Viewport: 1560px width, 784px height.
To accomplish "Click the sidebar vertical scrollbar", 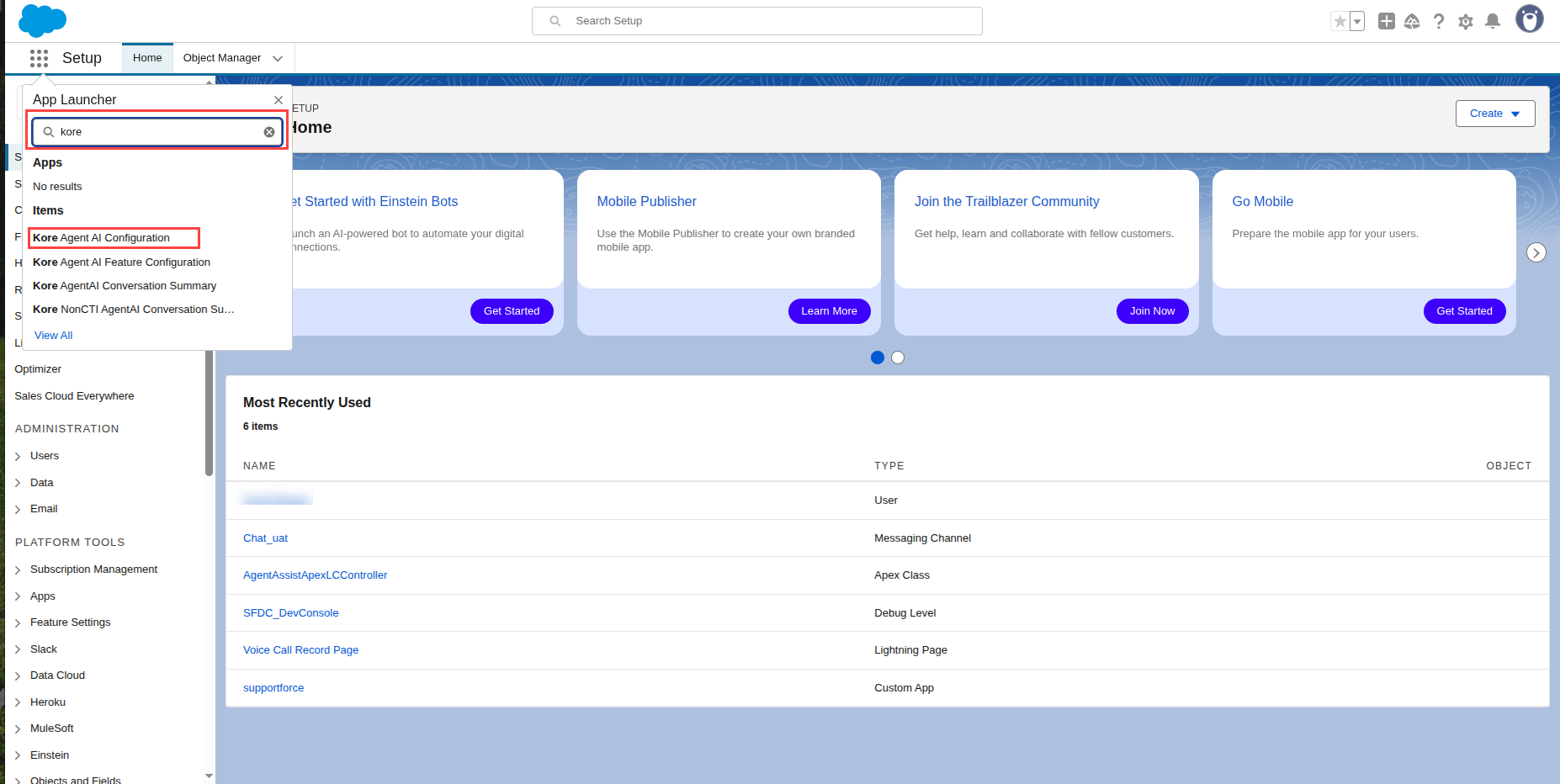I will coord(209,412).
